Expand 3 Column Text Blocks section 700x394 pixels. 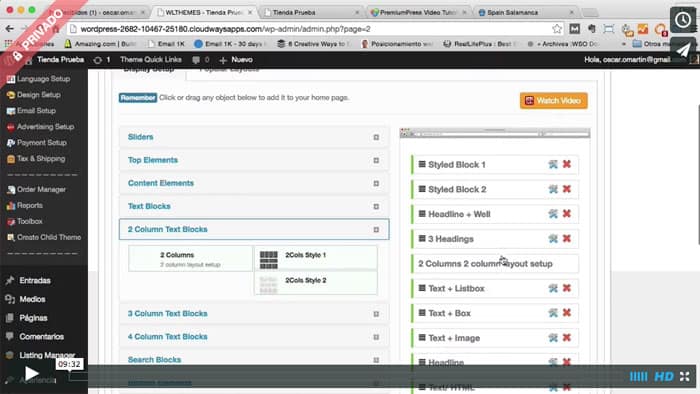[254, 314]
